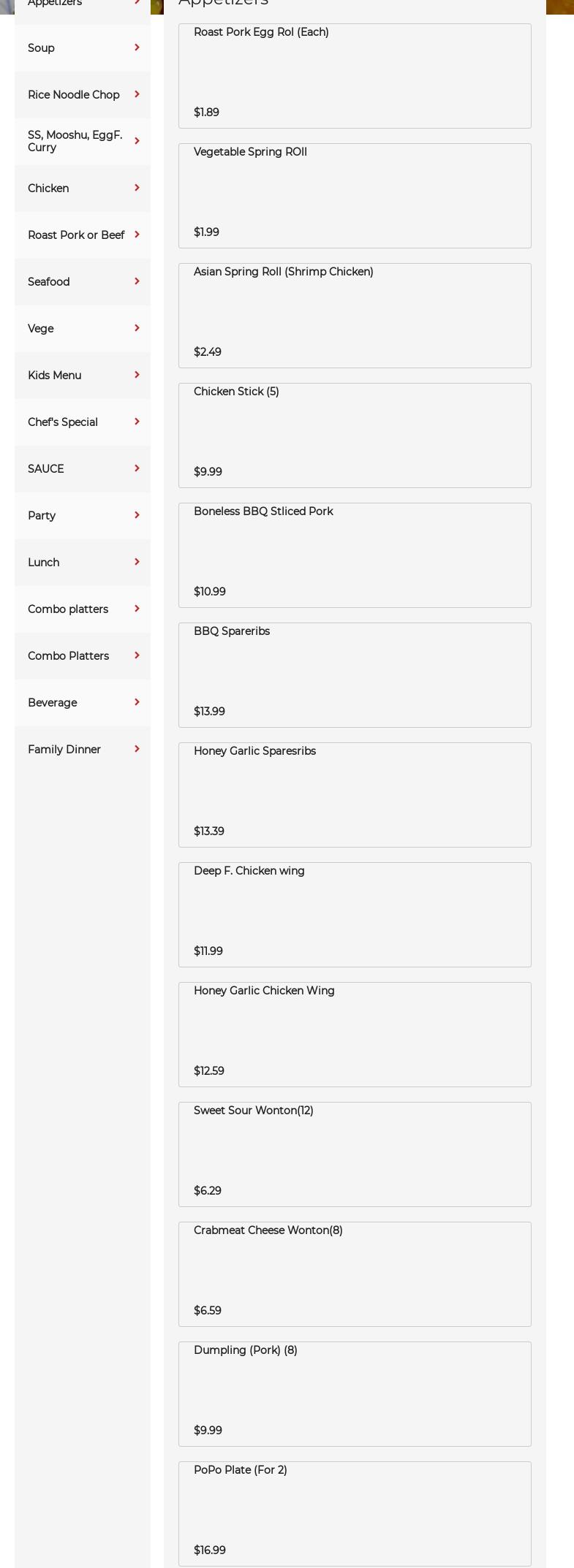The height and width of the screenshot is (1568, 574).
Task: Click the arrow icon beside SAUCE
Action: point(137,468)
